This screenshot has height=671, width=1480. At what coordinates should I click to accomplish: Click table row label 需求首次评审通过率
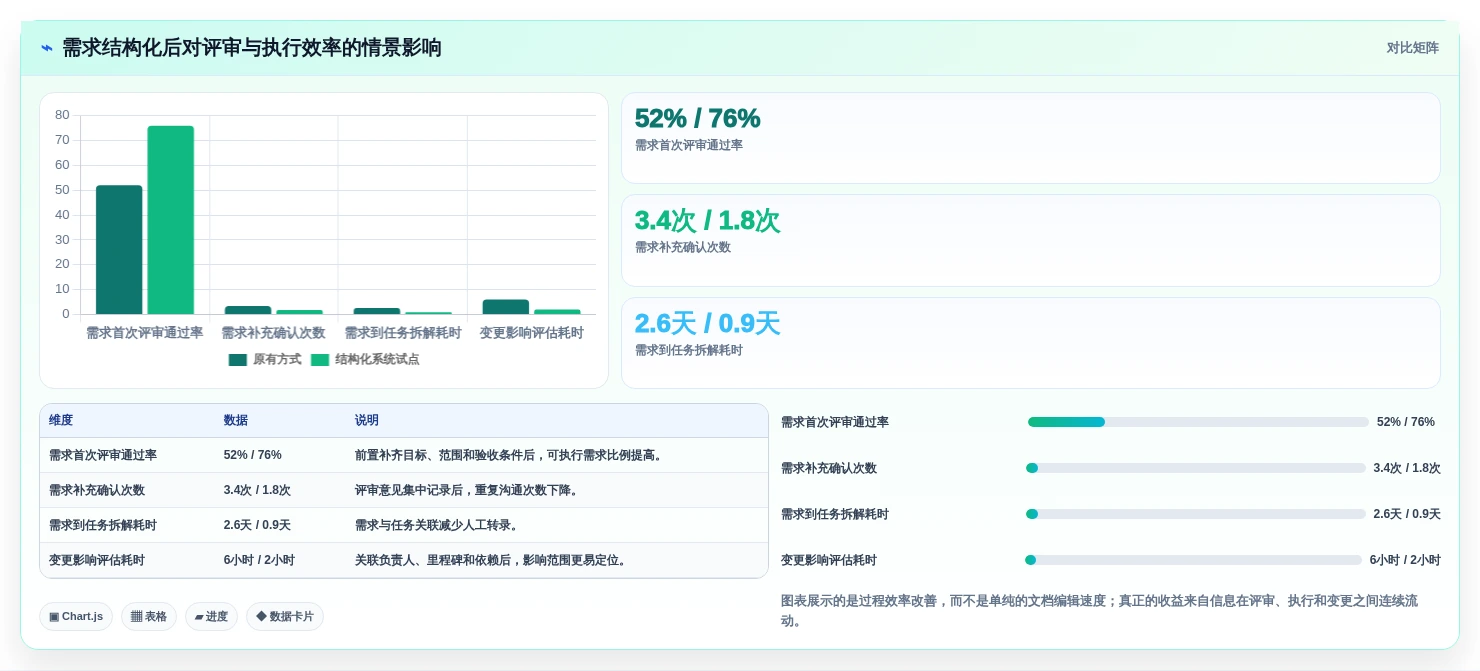[x=103, y=455]
